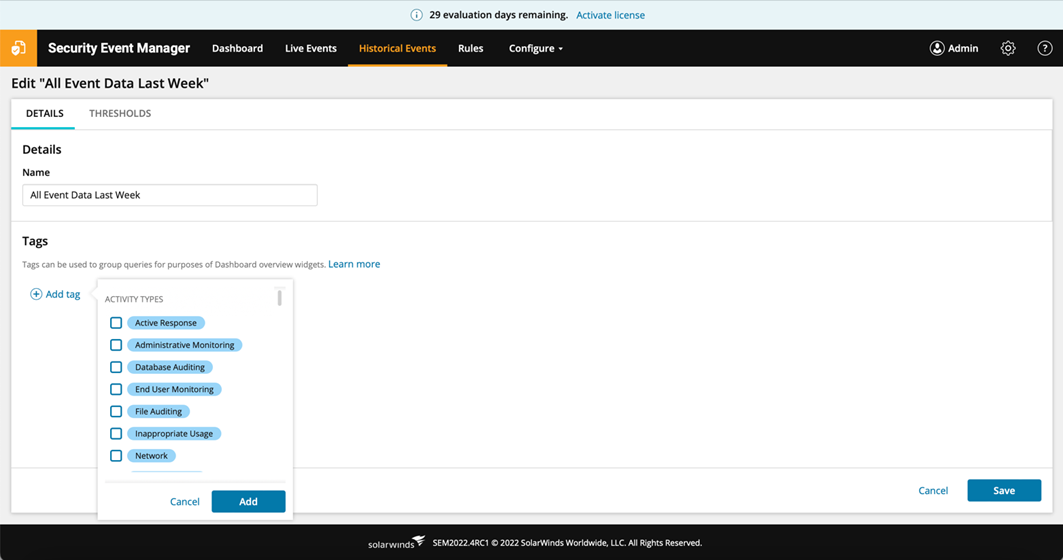
Task: Check the Inappropriate Usage checkbox
Action: click(x=116, y=433)
